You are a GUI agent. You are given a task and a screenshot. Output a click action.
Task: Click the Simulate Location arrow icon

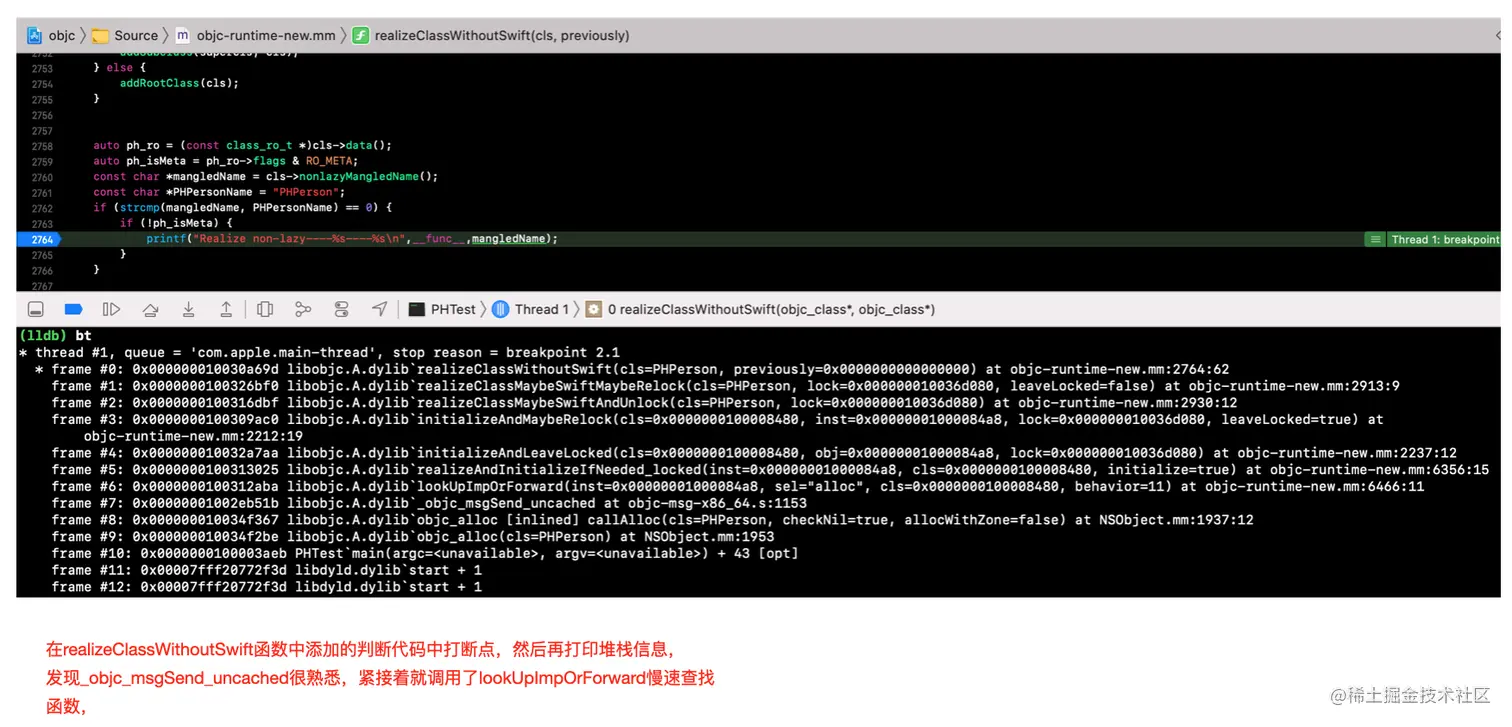click(379, 309)
